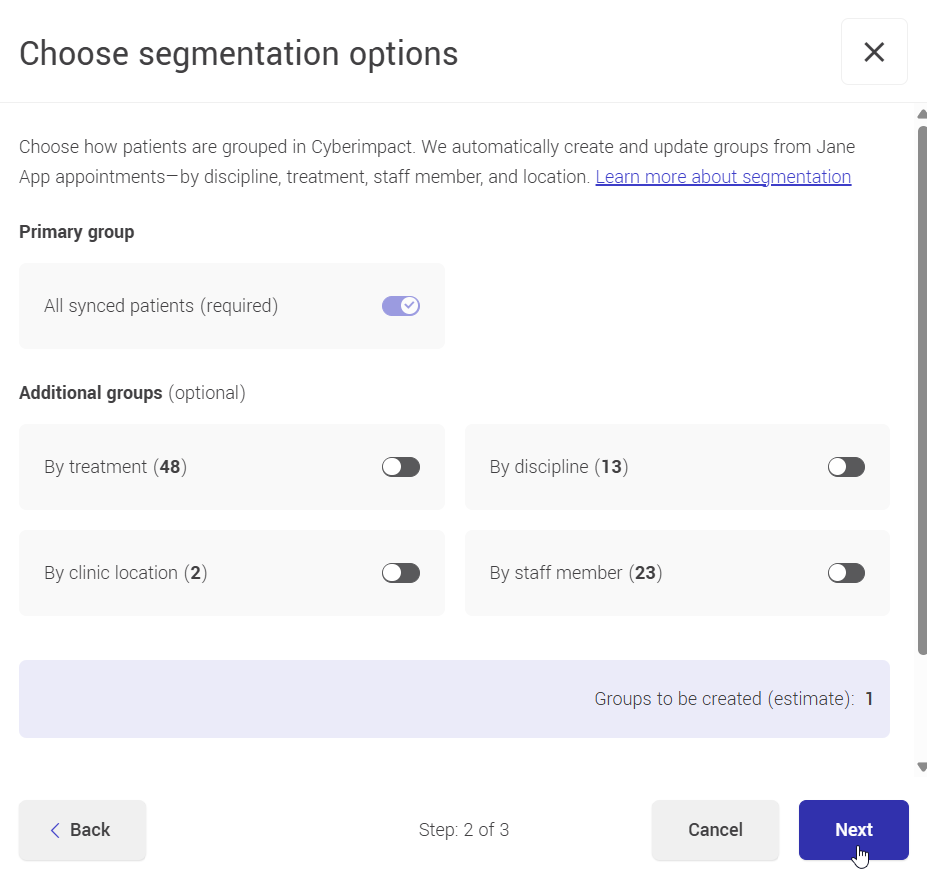Enable the "By treatment (48)" toggle

click(x=400, y=466)
